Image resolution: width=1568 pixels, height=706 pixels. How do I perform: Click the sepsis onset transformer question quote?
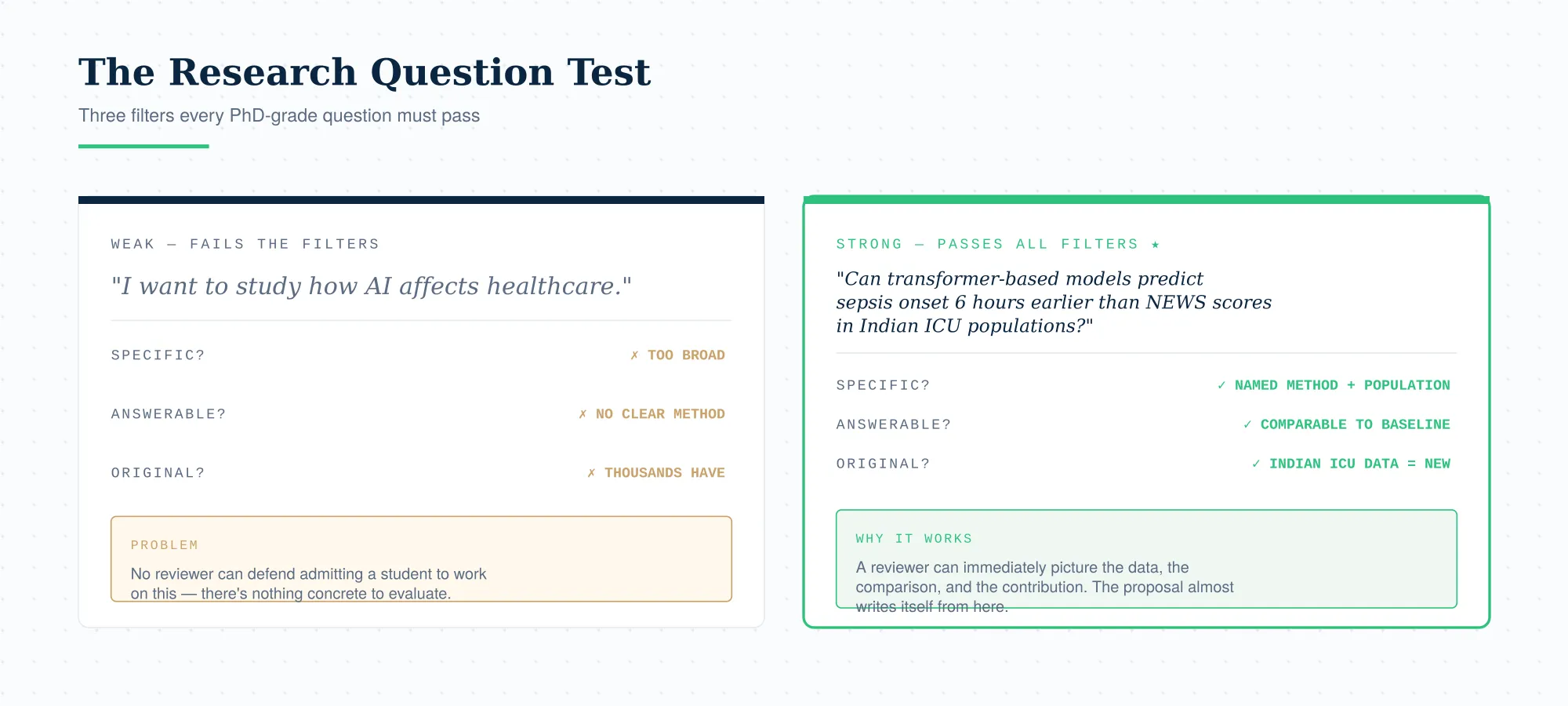(1054, 302)
